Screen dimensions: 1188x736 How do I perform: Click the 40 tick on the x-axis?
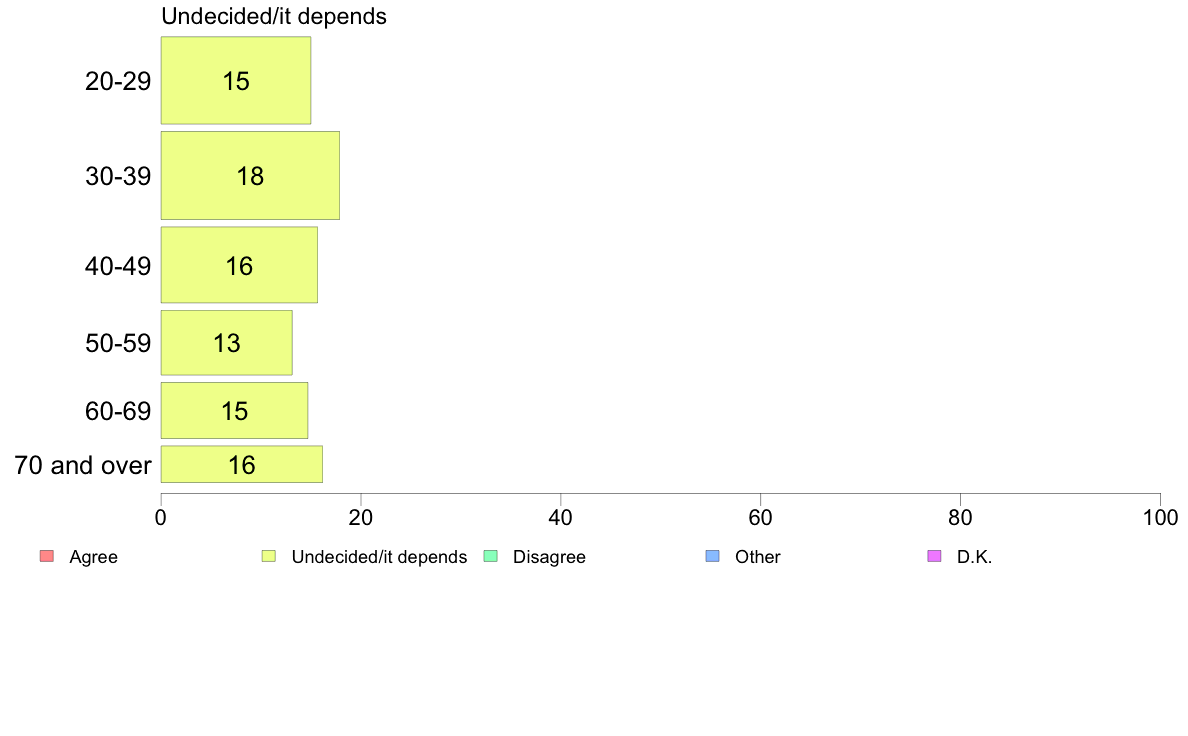pos(561,517)
